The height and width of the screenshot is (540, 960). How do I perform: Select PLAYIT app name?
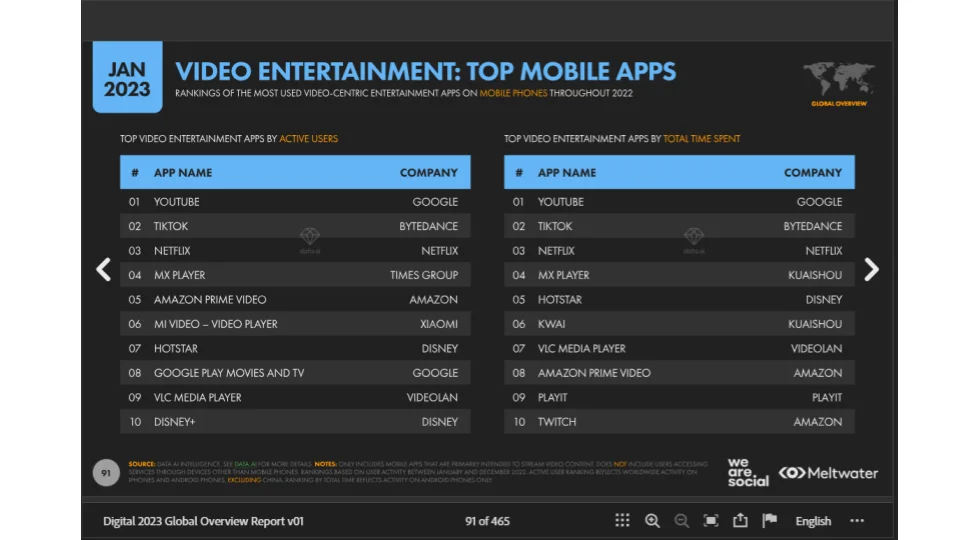pos(552,397)
